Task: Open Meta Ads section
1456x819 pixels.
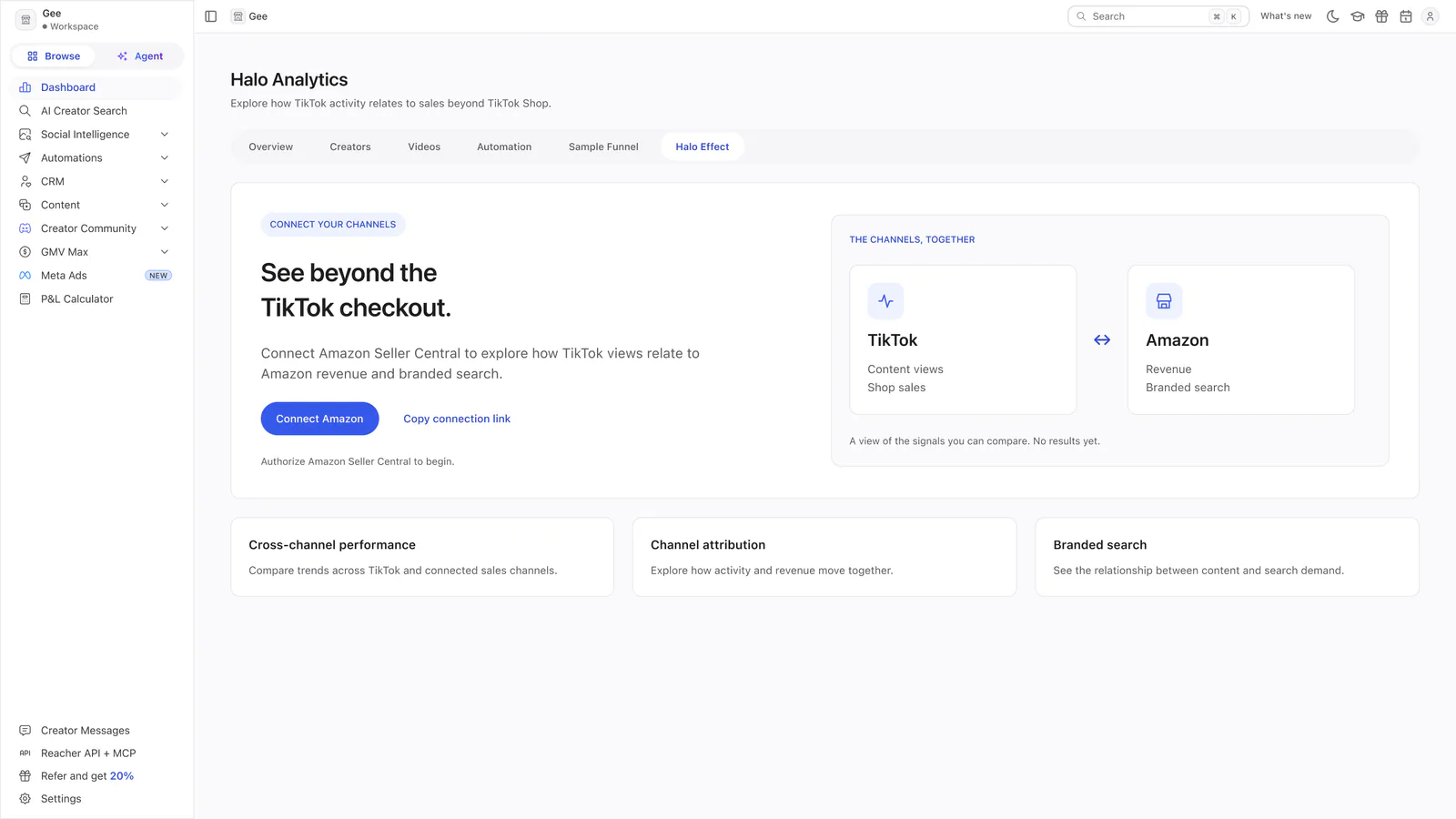Action: pos(96,276)
